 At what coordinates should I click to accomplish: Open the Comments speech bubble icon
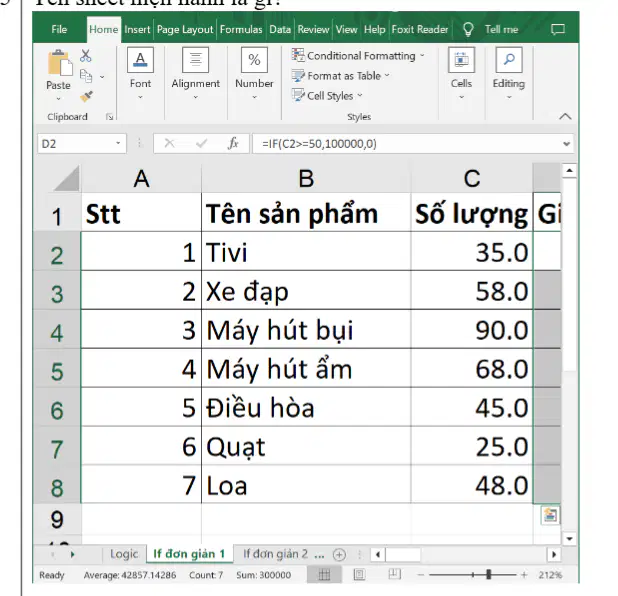558,30
